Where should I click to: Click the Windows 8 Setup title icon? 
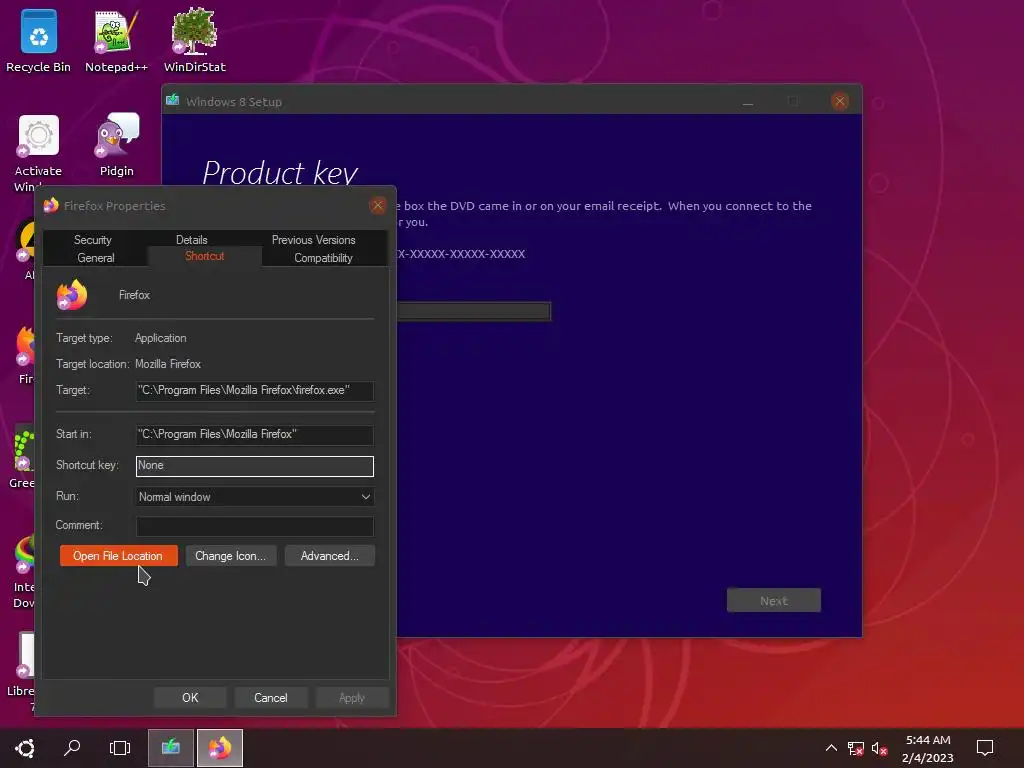tap(172, 101)
